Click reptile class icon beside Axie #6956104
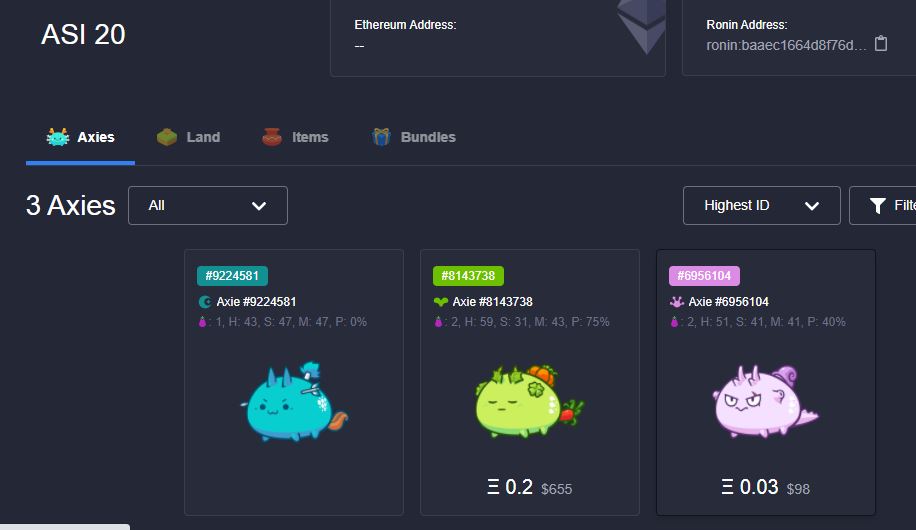The width and height of the screenshot is (916, 530). pyautogui.click(x=676, y=302)
